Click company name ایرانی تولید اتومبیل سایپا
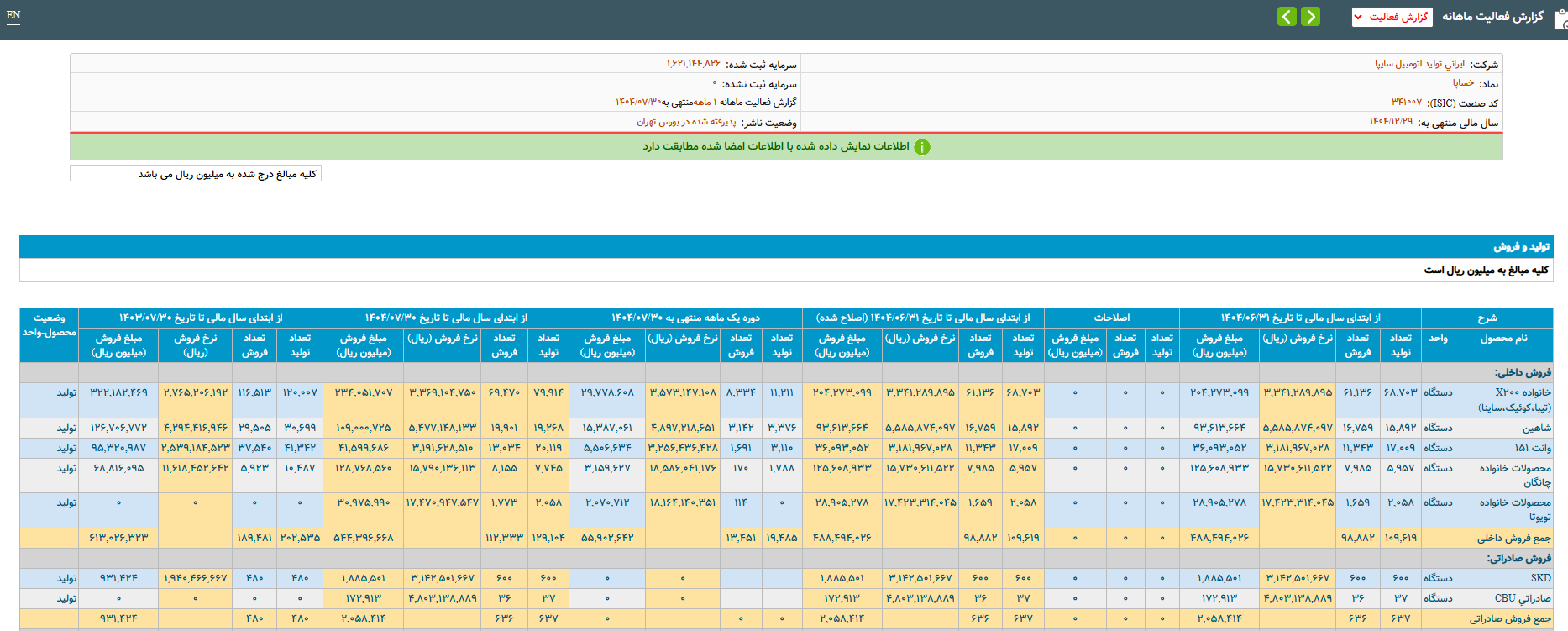 [1419, 64]
